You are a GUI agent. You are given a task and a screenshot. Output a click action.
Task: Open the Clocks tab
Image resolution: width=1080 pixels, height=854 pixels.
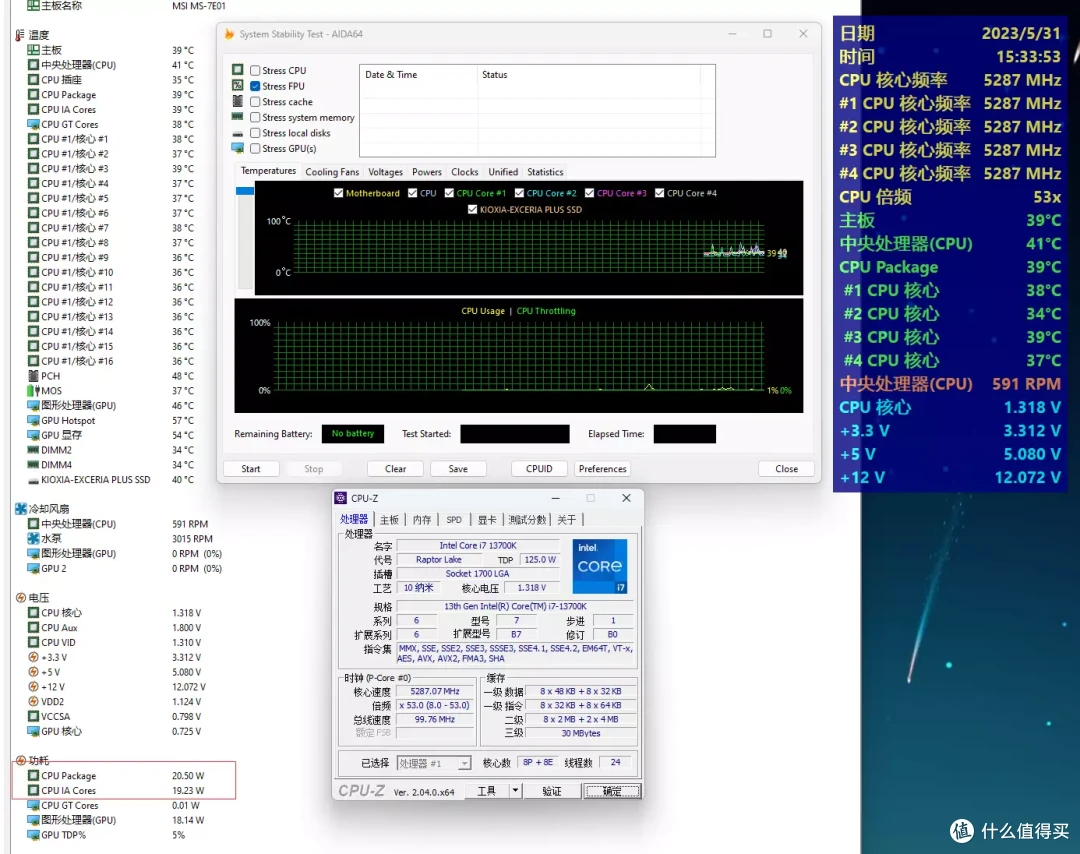click(464, 171)
